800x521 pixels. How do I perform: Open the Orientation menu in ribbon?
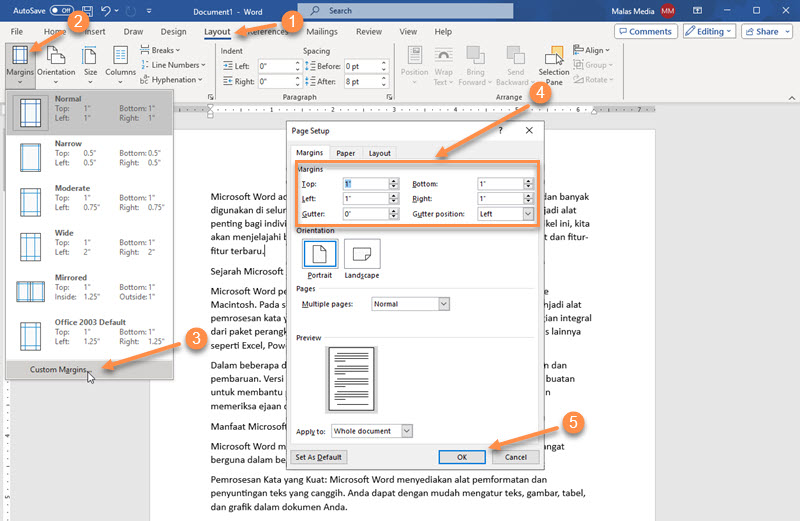[56, 65]
